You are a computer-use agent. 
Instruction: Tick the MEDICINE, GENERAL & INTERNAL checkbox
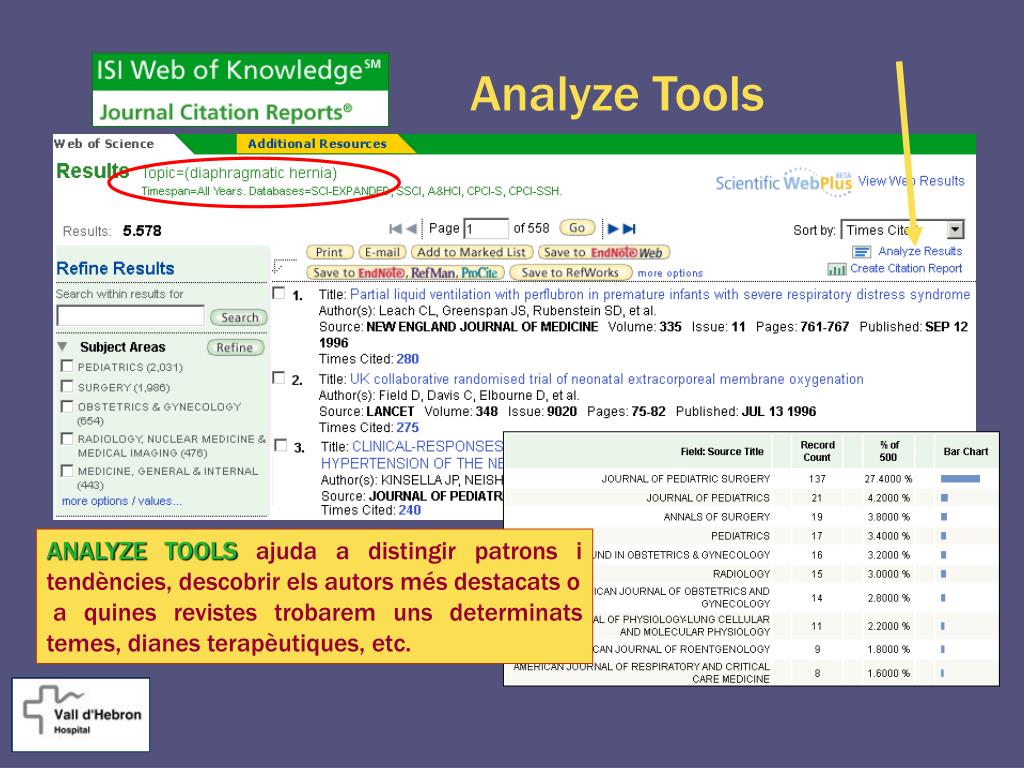tap(67, 470)
